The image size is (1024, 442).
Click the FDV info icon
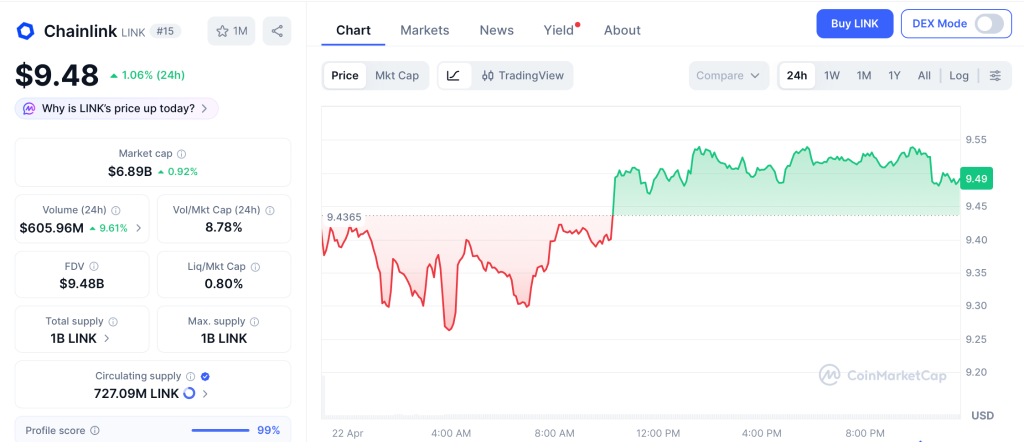pos(94,266)
